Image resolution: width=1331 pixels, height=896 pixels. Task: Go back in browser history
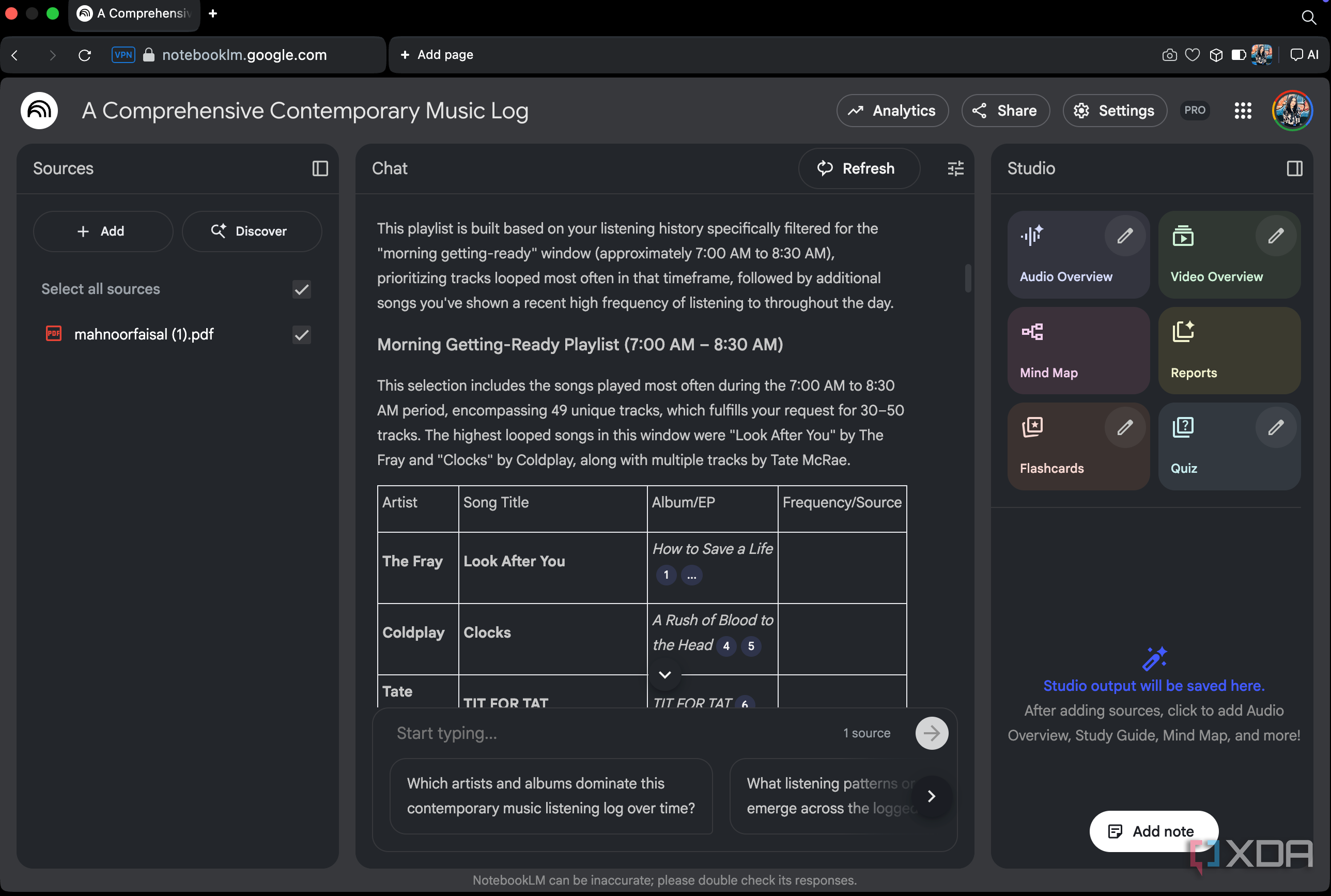click(x=16, y=55)
